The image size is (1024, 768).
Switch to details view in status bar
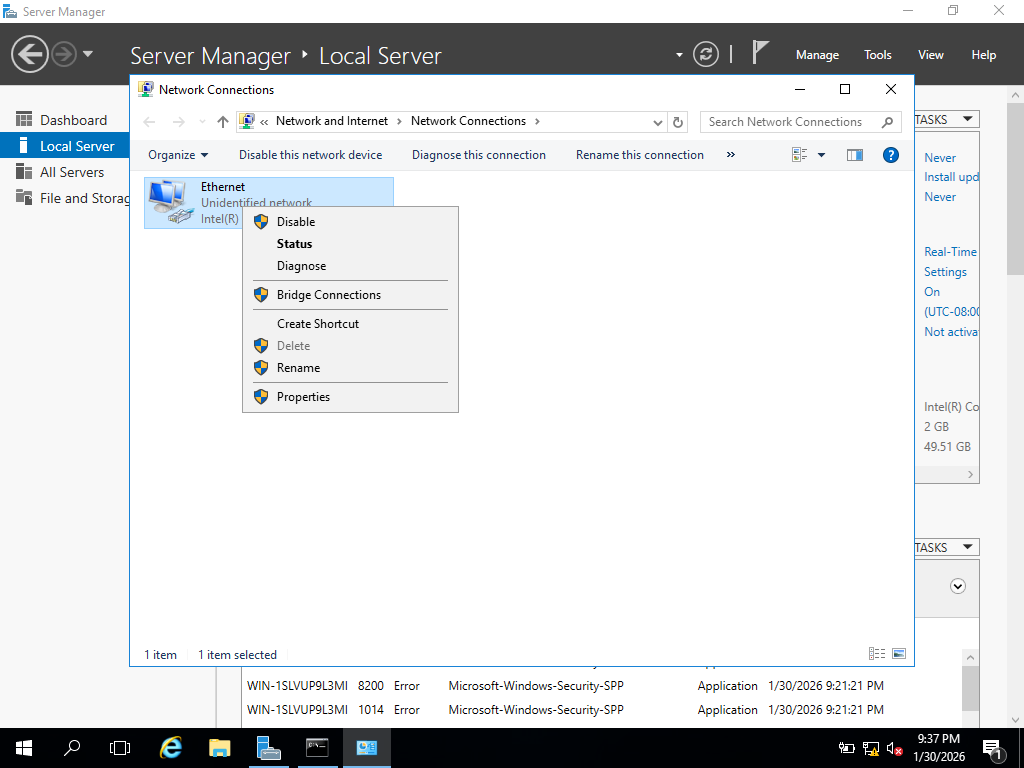coord(877,654)
